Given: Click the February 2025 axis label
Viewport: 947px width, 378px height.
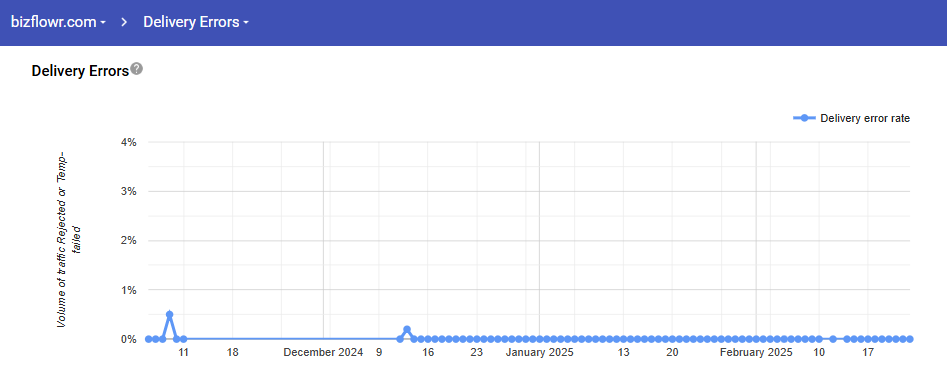Looking at the screenshot, I should (x=756, y=353).
